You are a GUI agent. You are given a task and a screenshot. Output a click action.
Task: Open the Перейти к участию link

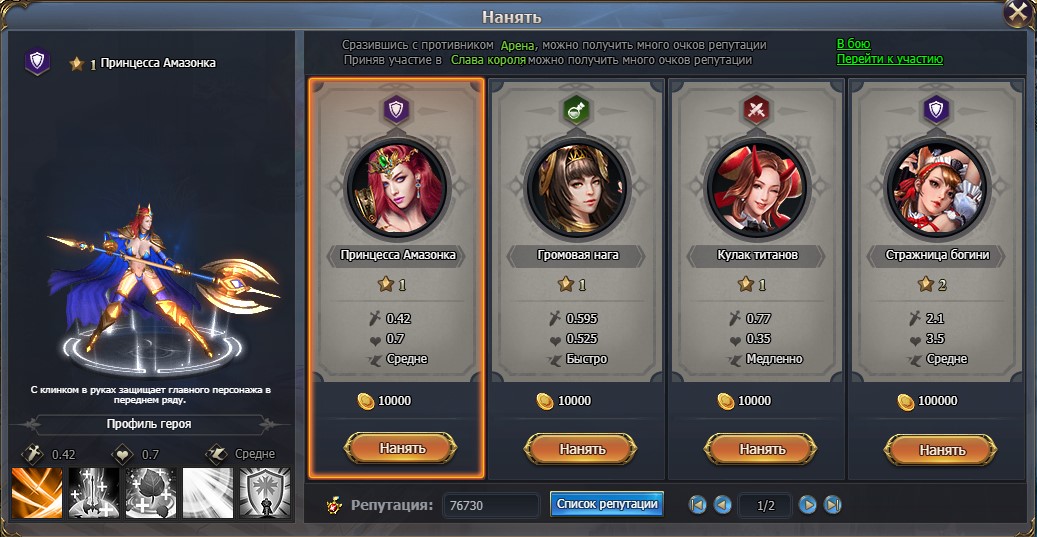tap(890, 59)
